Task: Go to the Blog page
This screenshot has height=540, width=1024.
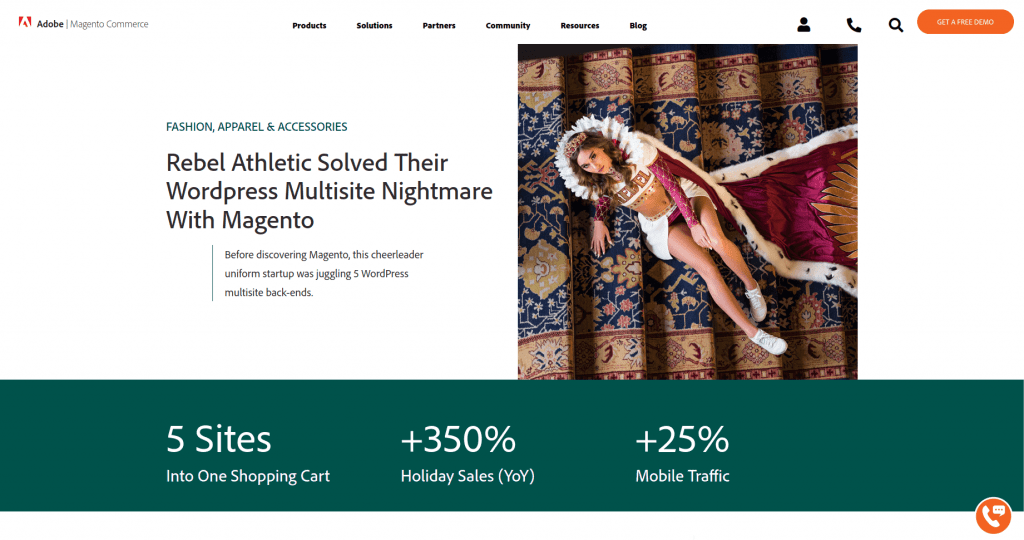Action: [x=638, y=25]
